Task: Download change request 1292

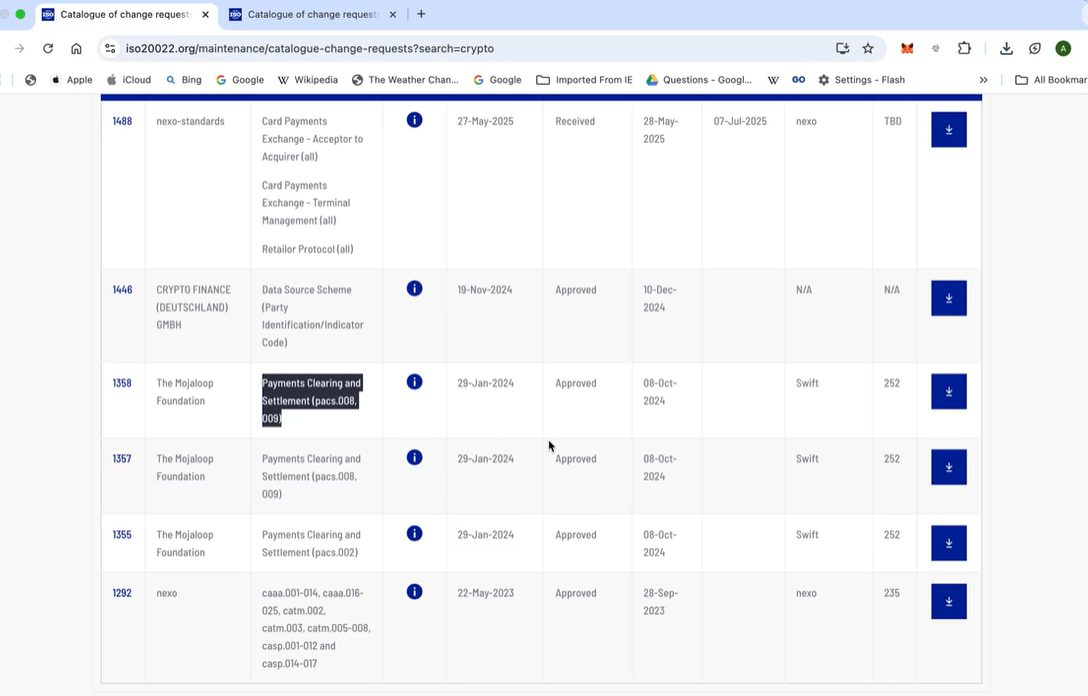Action: [949, 602]
